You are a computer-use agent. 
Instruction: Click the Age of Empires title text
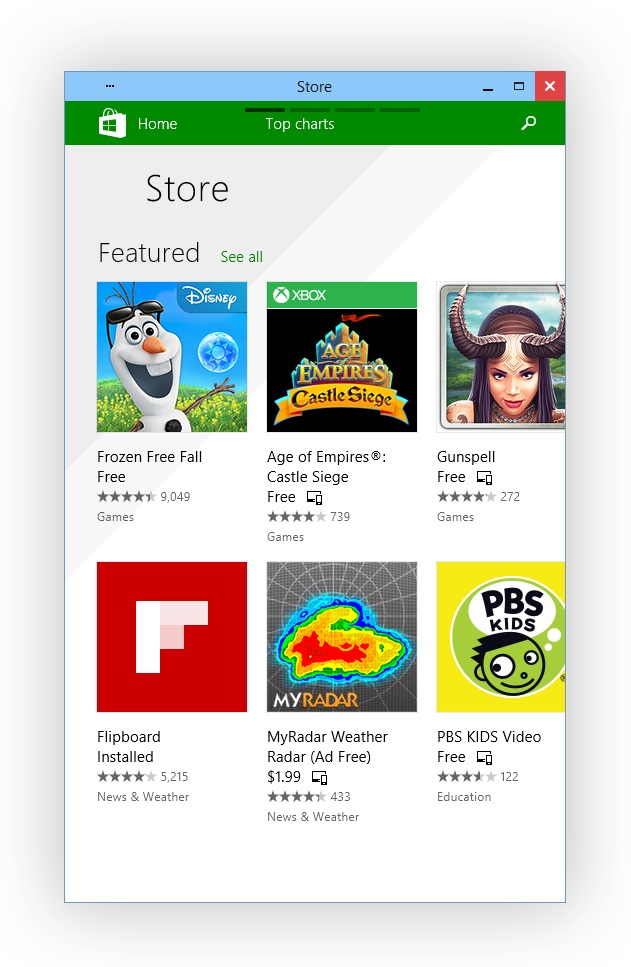326,467
